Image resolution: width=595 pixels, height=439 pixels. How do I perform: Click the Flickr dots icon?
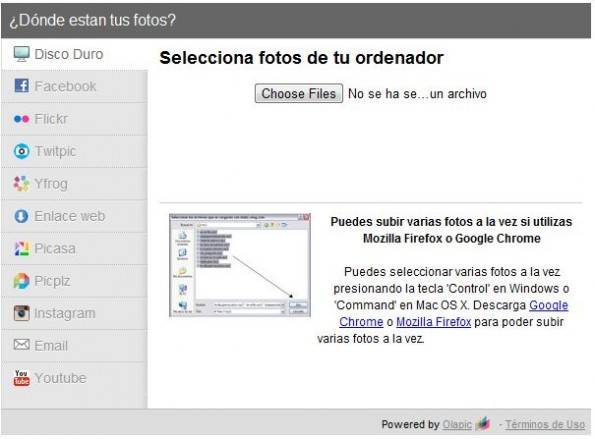[21, 119]
